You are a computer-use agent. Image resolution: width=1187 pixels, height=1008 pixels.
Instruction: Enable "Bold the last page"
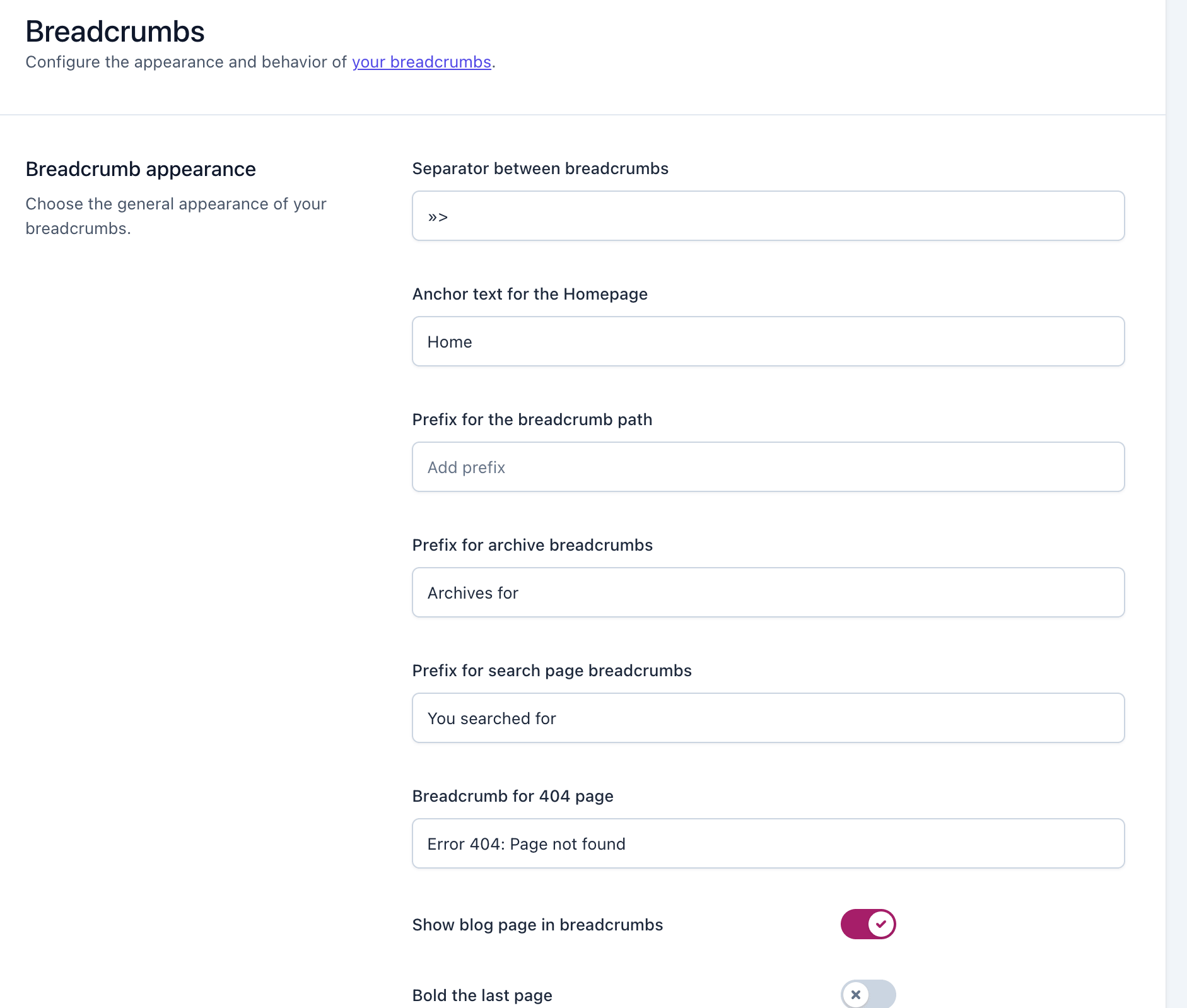pyautogui.click(x=867, y=995)
